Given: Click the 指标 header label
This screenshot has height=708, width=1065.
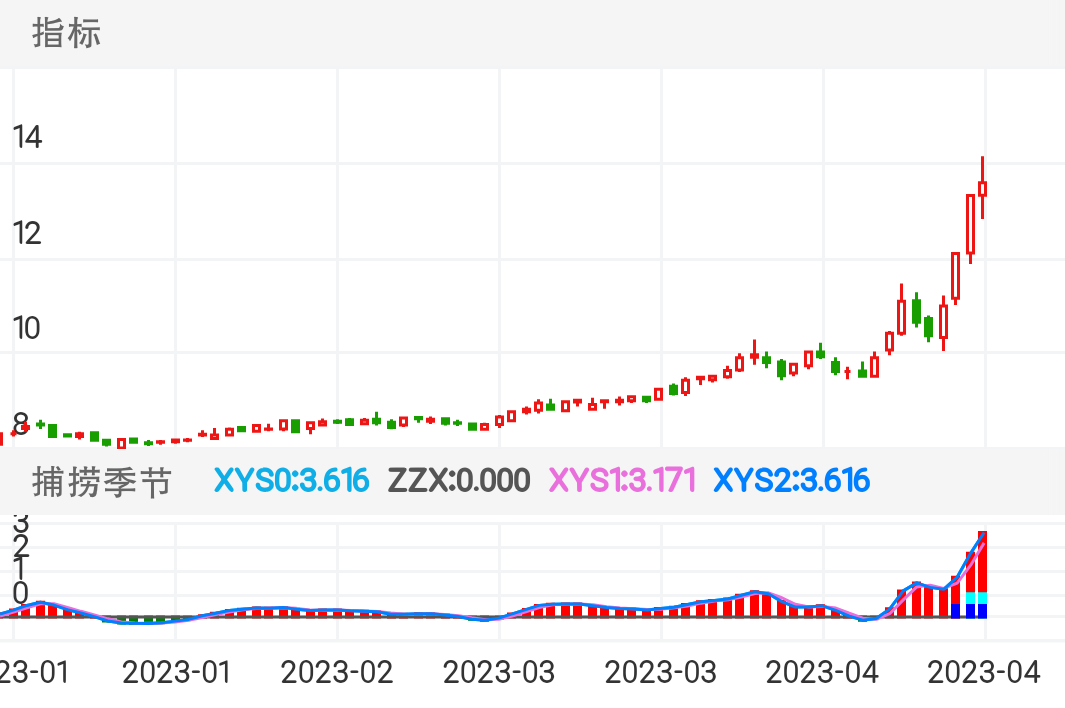Looking at the screenshot, I should 67,34.
